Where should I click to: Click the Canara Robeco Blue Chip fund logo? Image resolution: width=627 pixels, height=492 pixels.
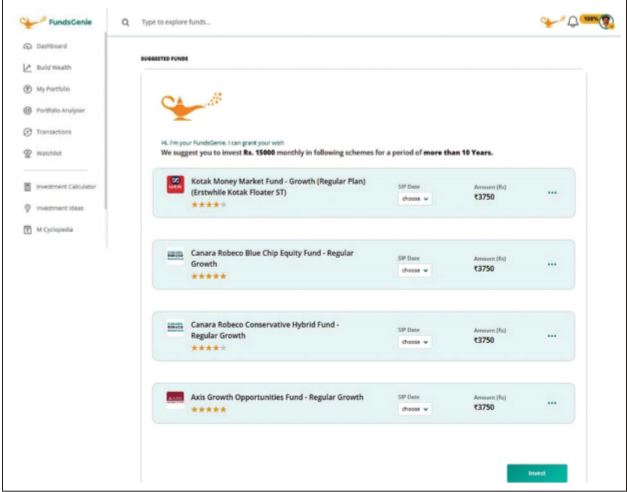click(175, 256)
